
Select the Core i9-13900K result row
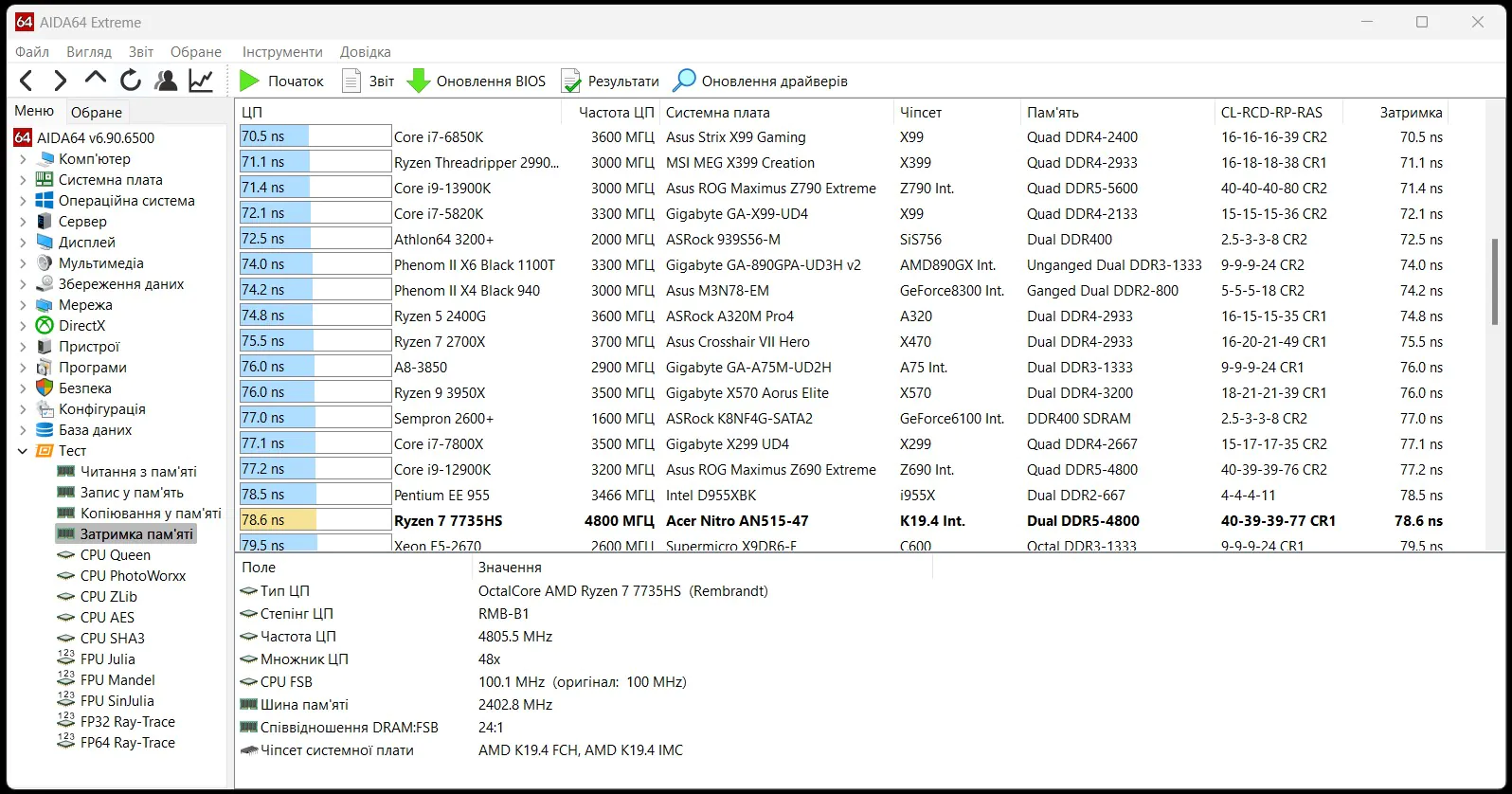(843, 188)
